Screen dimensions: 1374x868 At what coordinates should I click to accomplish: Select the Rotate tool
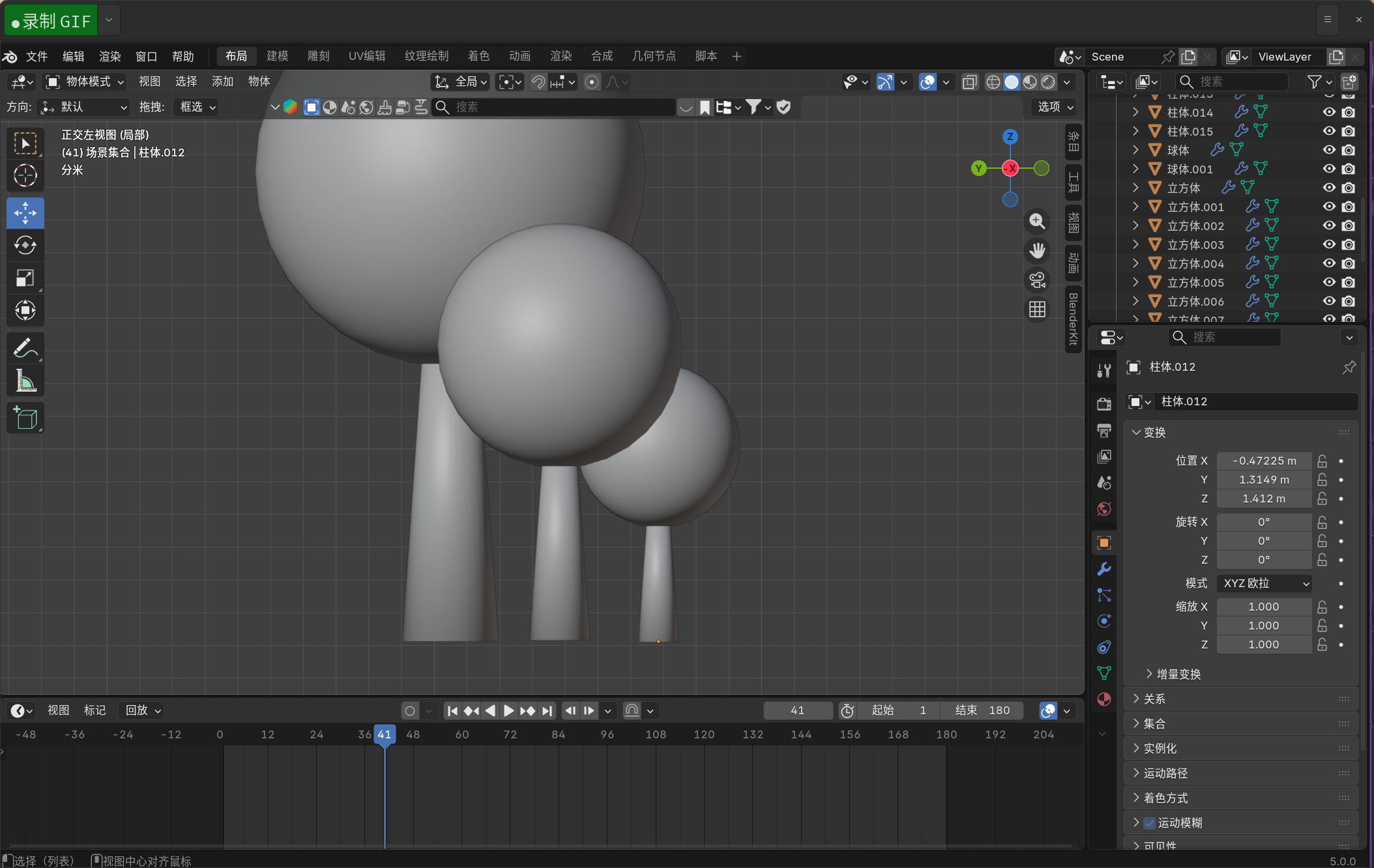pos(25,246)
